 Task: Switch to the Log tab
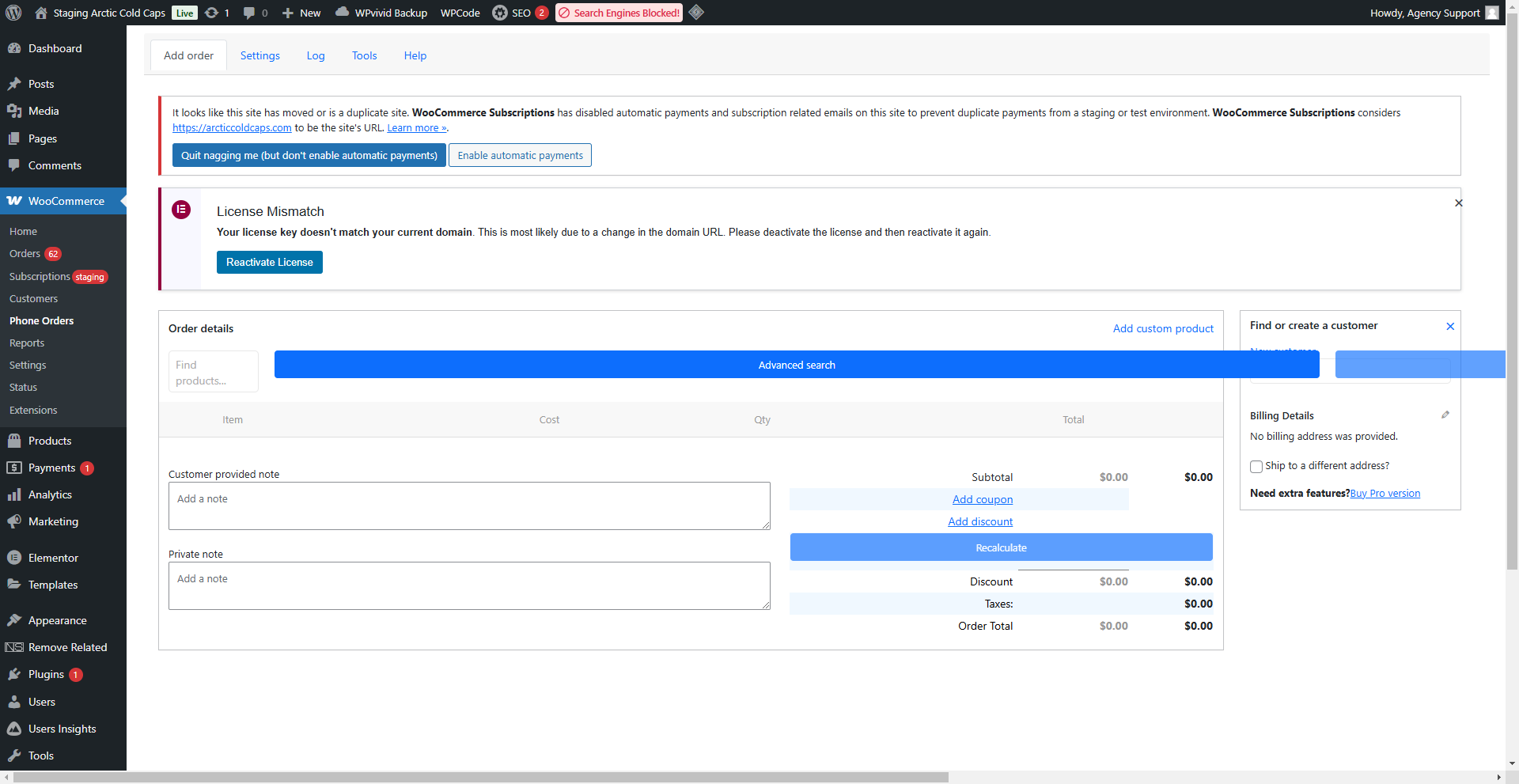pos(316,55)
